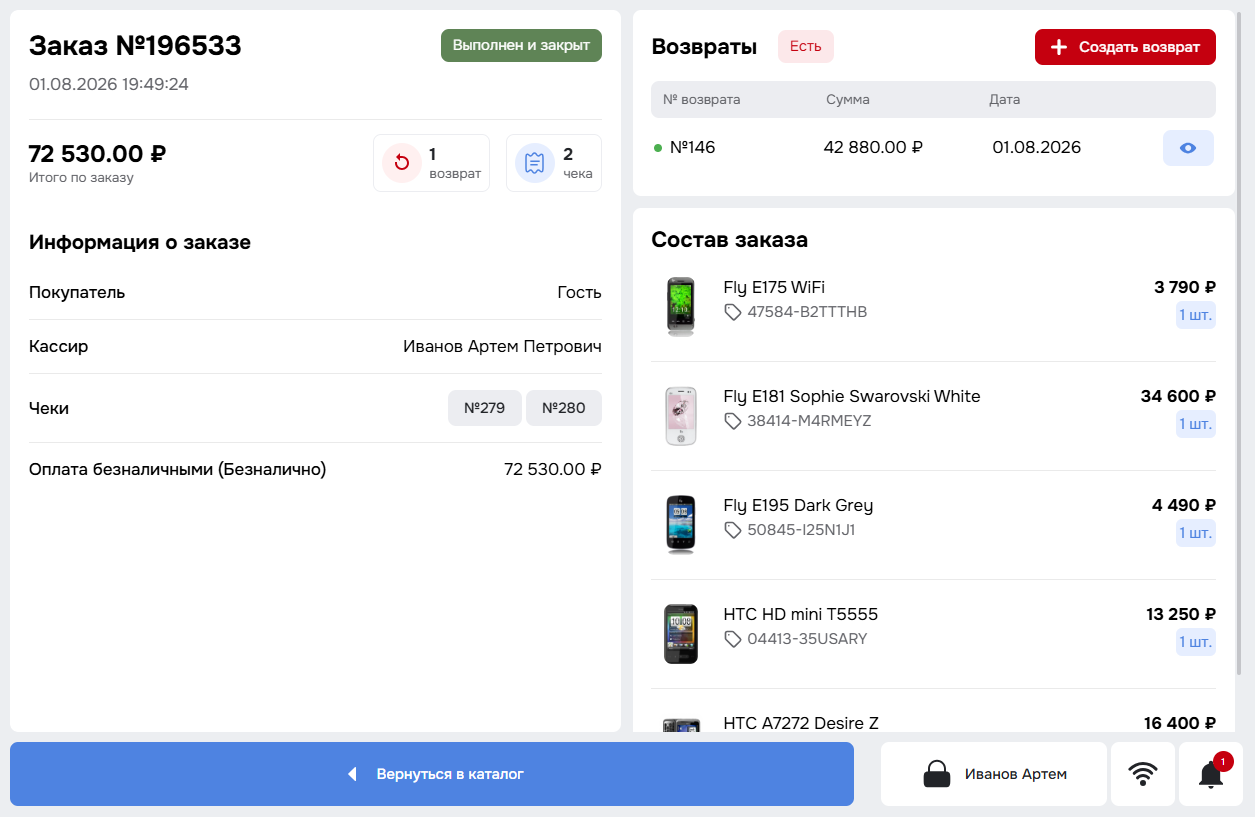Image resolution: width=1255 pixels, height=817 pixels.
Task: Click the tag icon next to 38414-M4RMEYZ
Action: (733, 421)
